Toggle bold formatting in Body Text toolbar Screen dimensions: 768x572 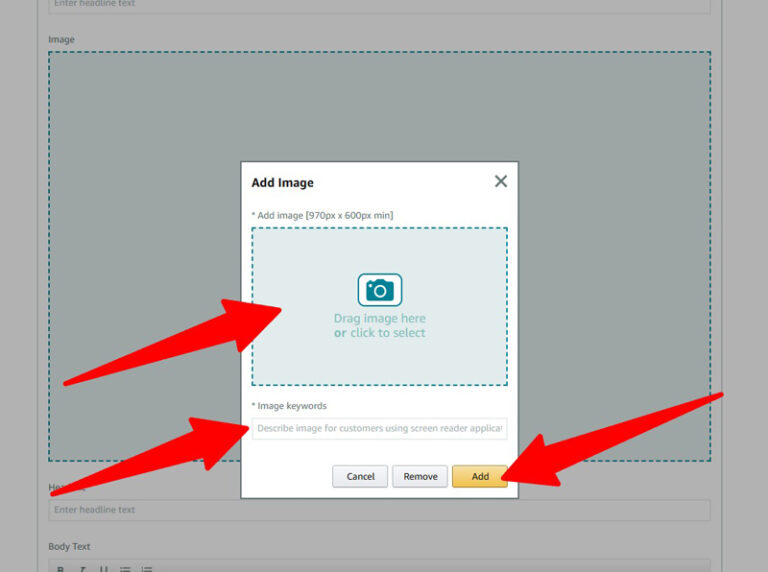click(61, 570)
